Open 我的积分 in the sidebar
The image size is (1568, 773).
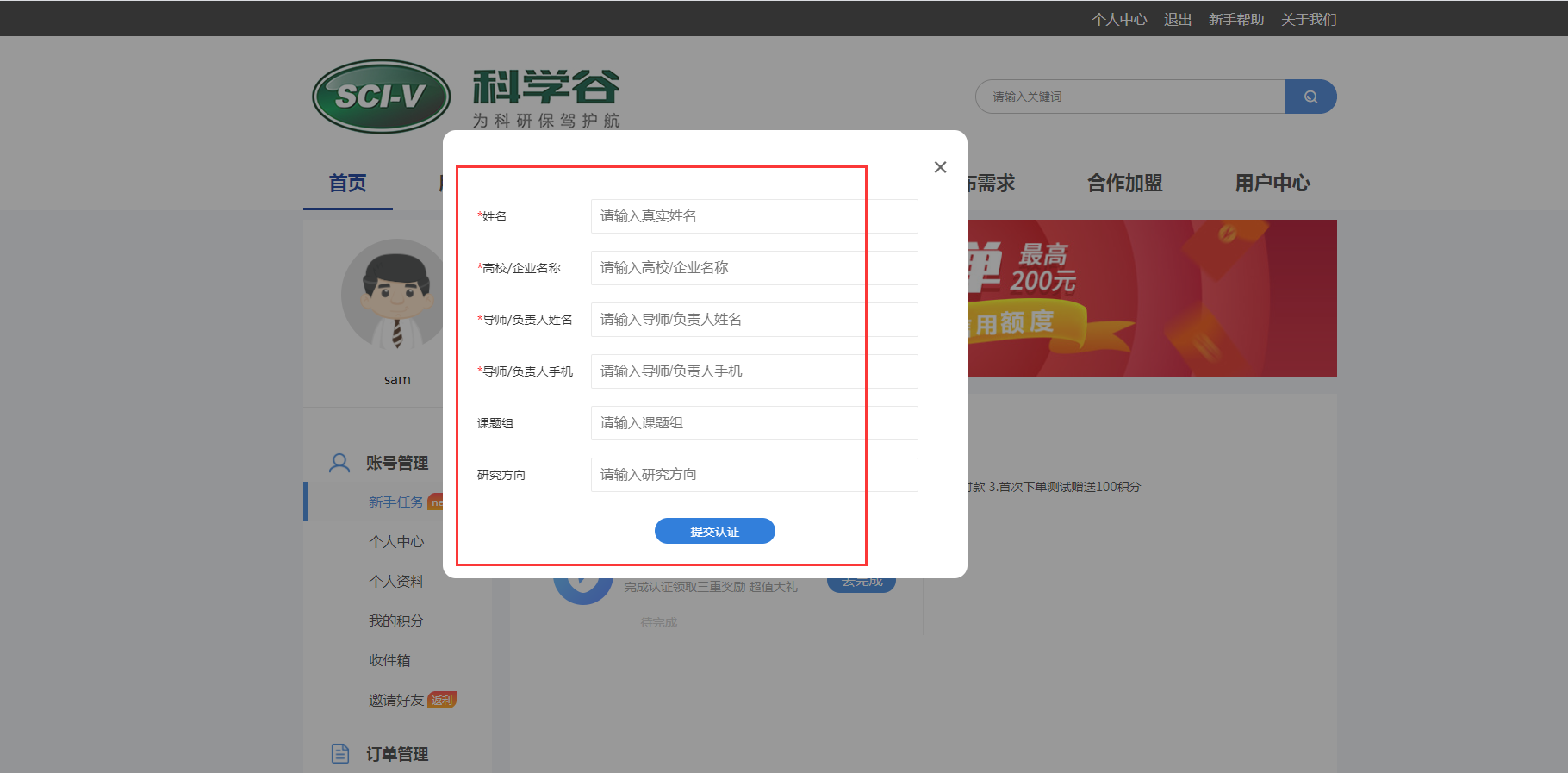click(x=396, y=621)
